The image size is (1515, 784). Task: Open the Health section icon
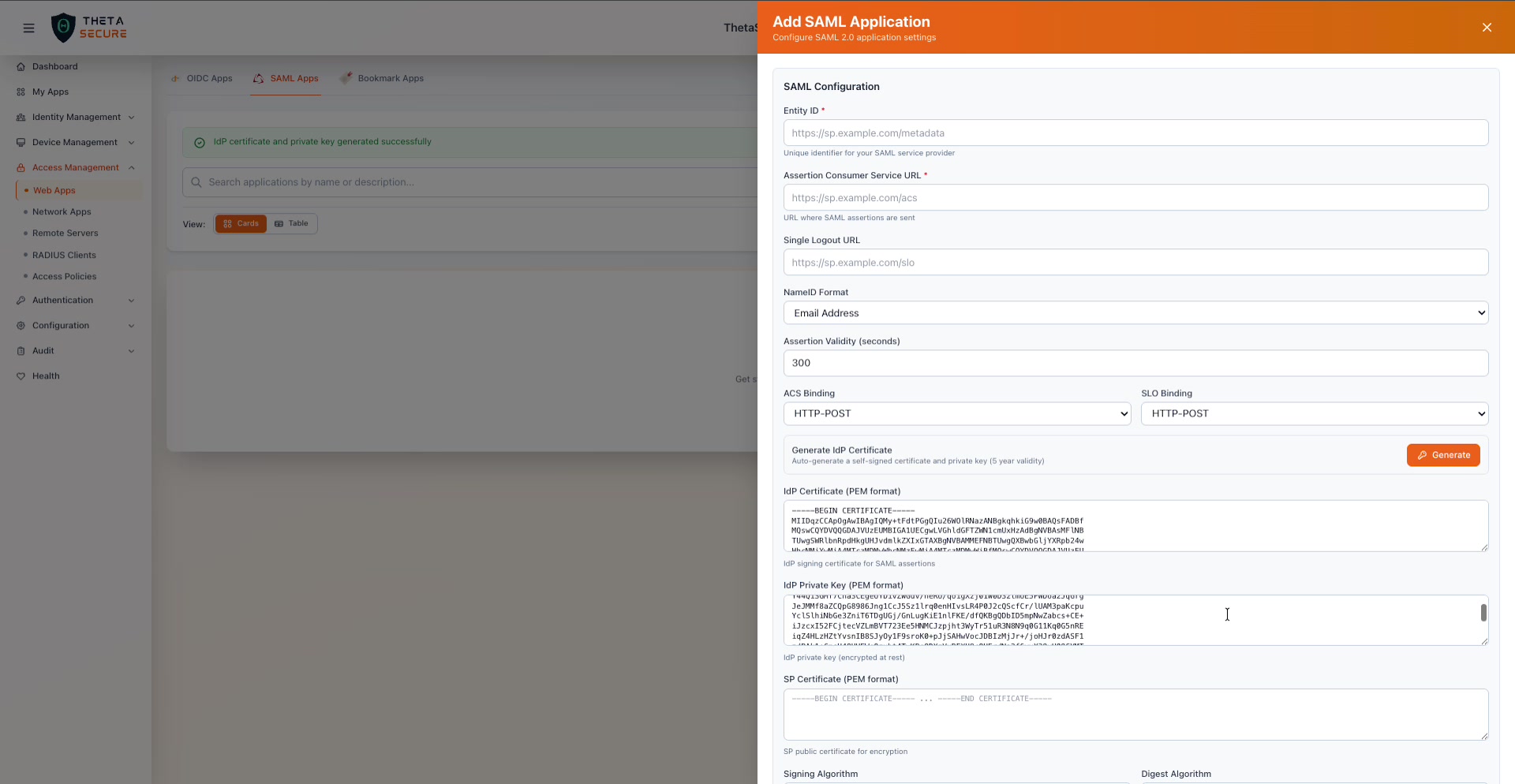coord(21,376)
